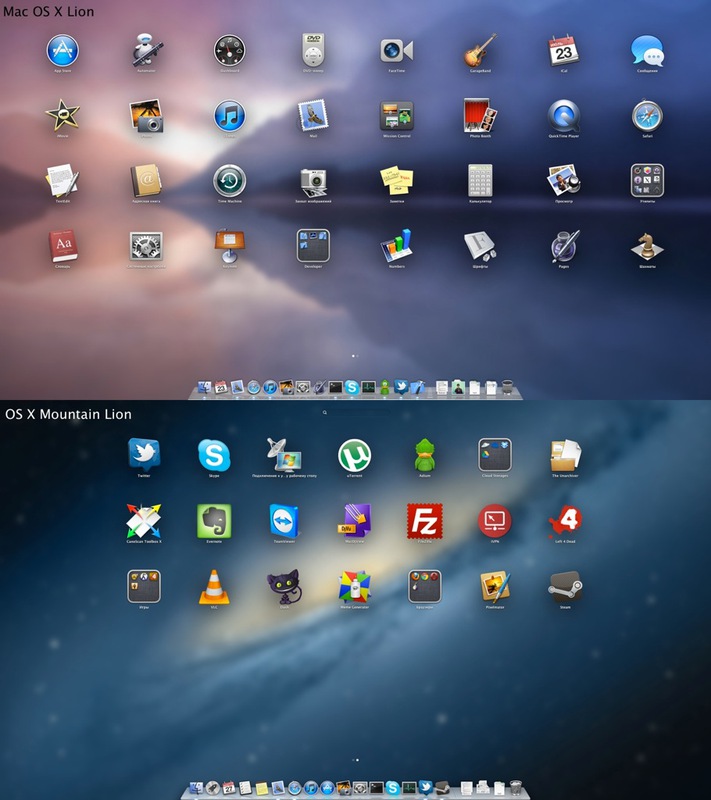Open App Store in Lion Launchpad
This screenshot has width=711, height=800.
[62, 51]
